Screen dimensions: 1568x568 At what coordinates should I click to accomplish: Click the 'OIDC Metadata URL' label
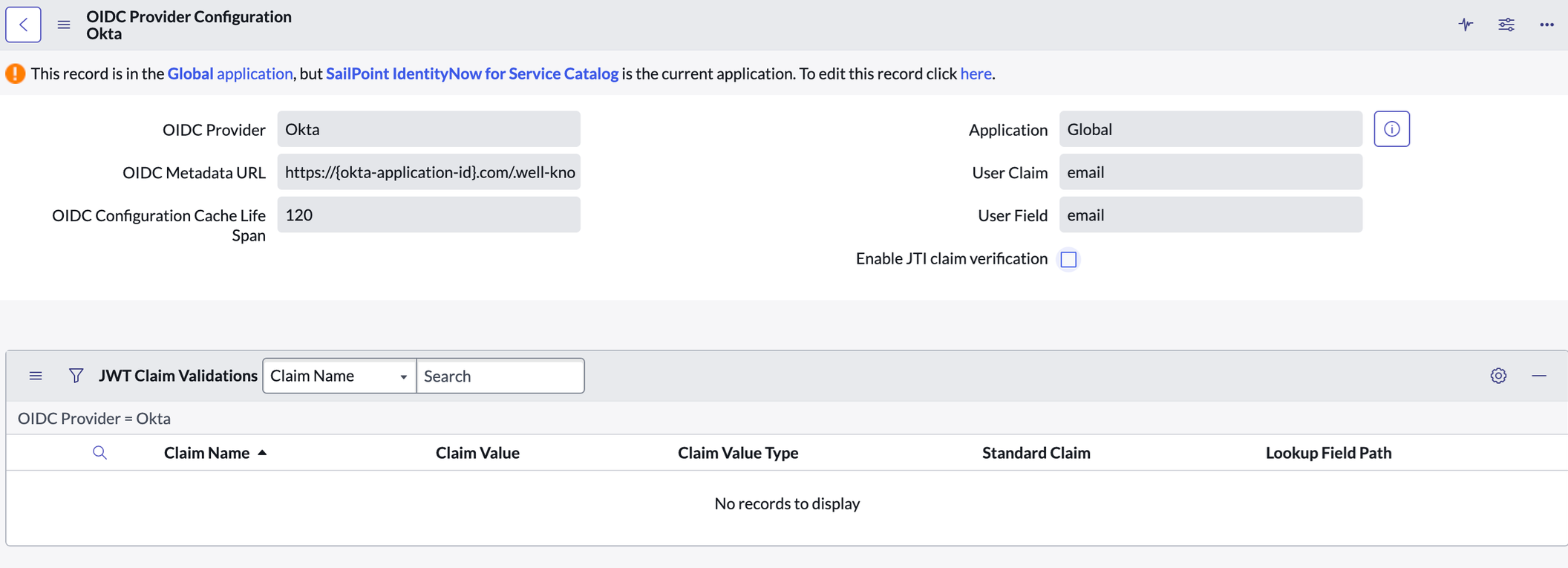[x=194, y=172]
